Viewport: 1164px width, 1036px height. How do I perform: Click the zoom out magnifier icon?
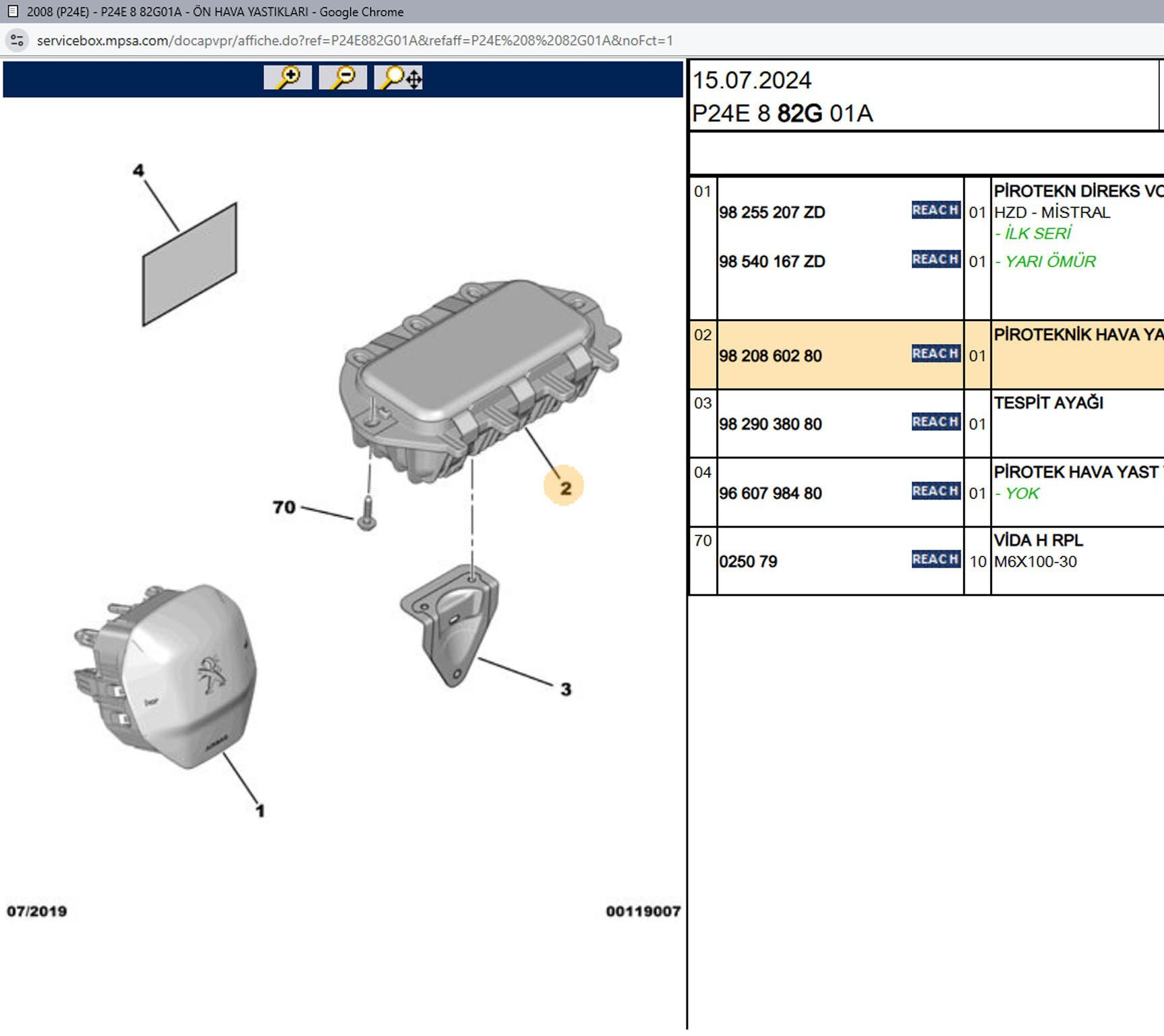click(x=343, y=78)
